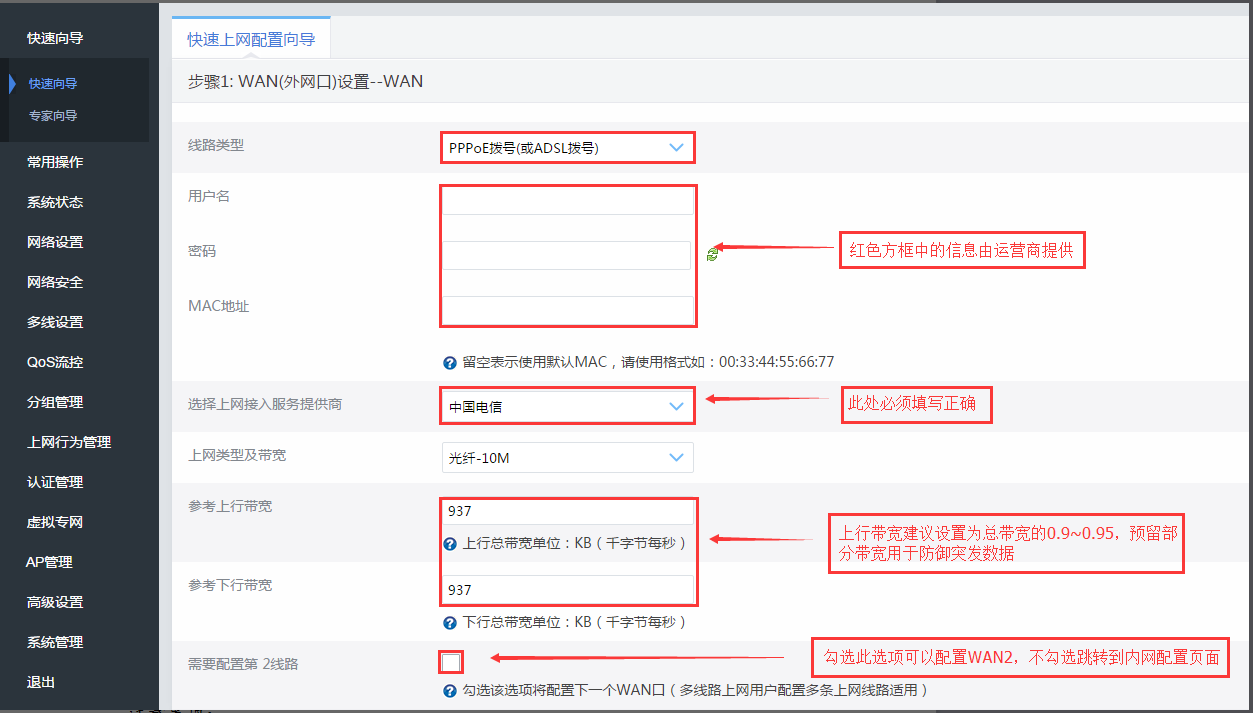Click the help icon beside the next WAN port hint

[450, 691]
